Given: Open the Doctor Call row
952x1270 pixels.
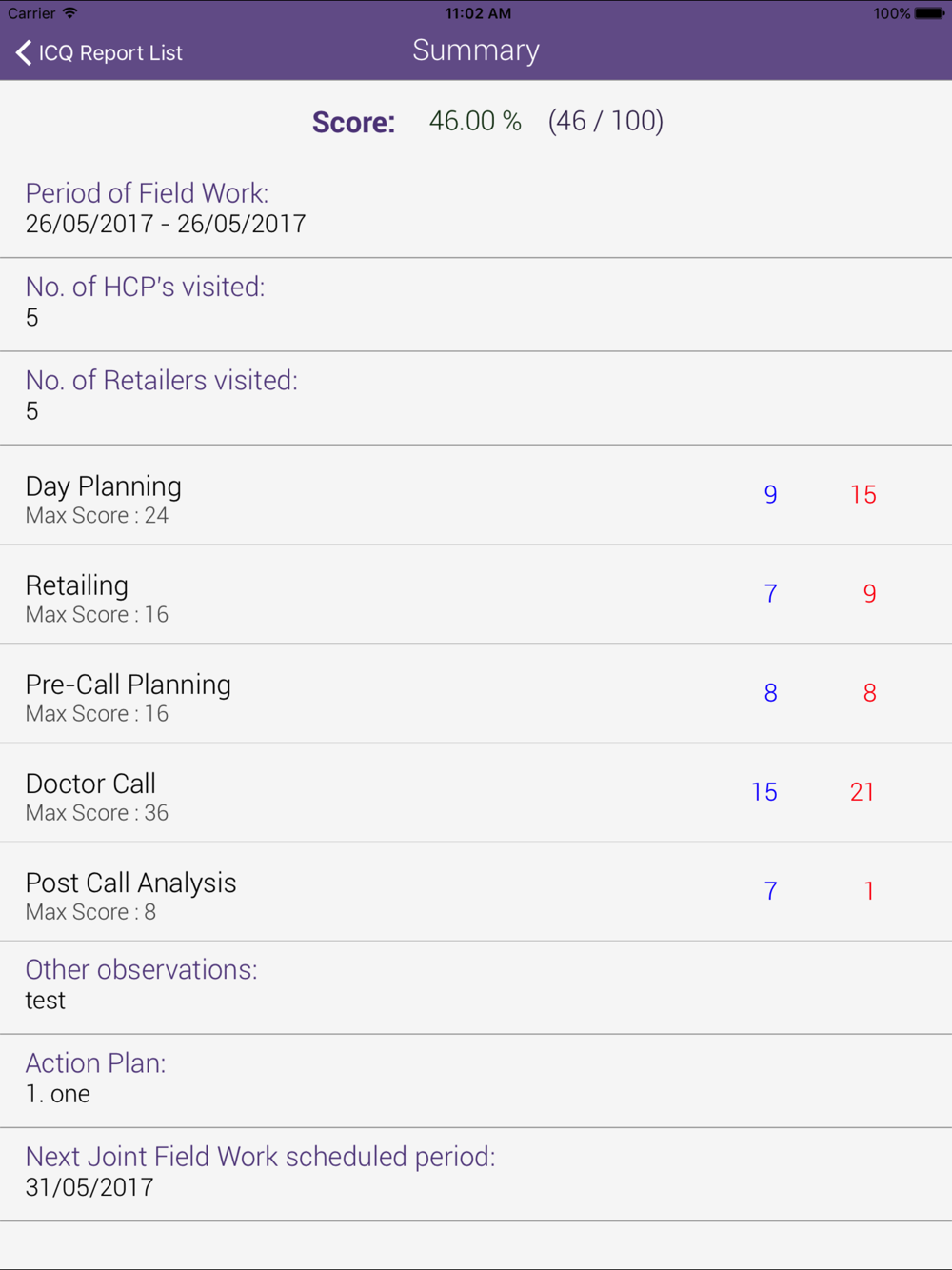Looking at the screenshot, I should click(x=476, y=792).
